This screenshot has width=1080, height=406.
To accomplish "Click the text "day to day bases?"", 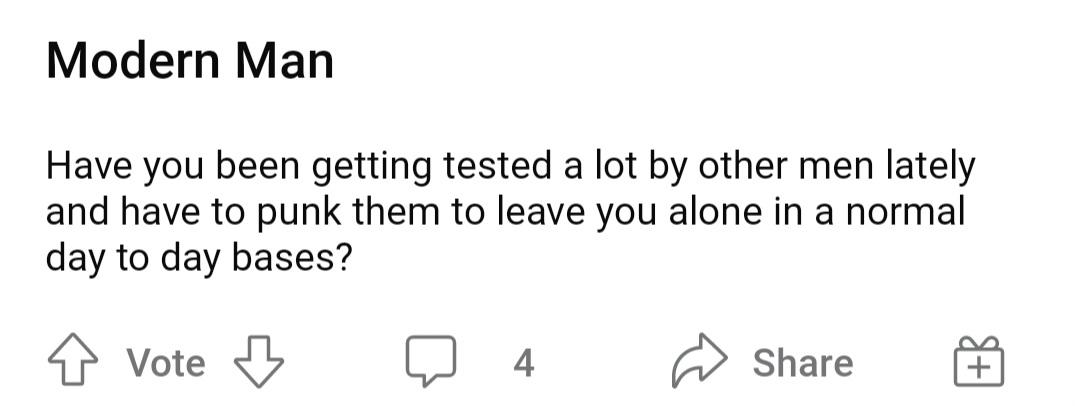I will coord(199,258).
